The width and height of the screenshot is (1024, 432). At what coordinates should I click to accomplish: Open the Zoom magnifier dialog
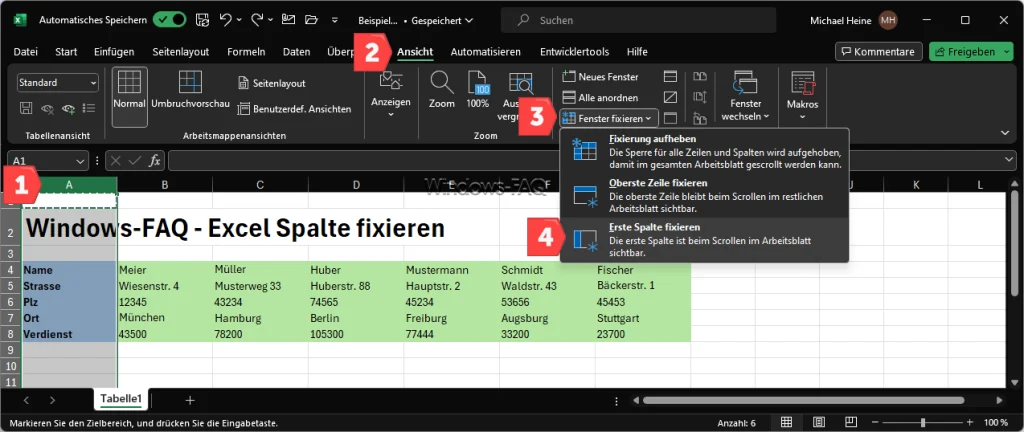(x=442, y=91)
